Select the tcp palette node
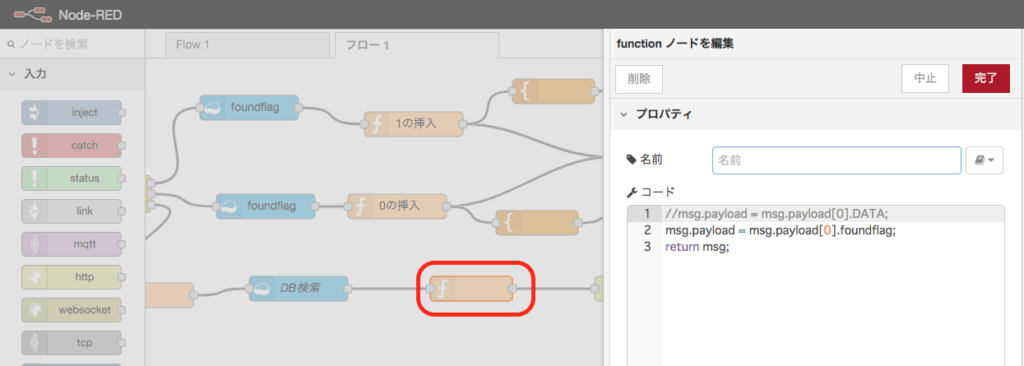This screenshot has width=1024, height=366. 71,342
